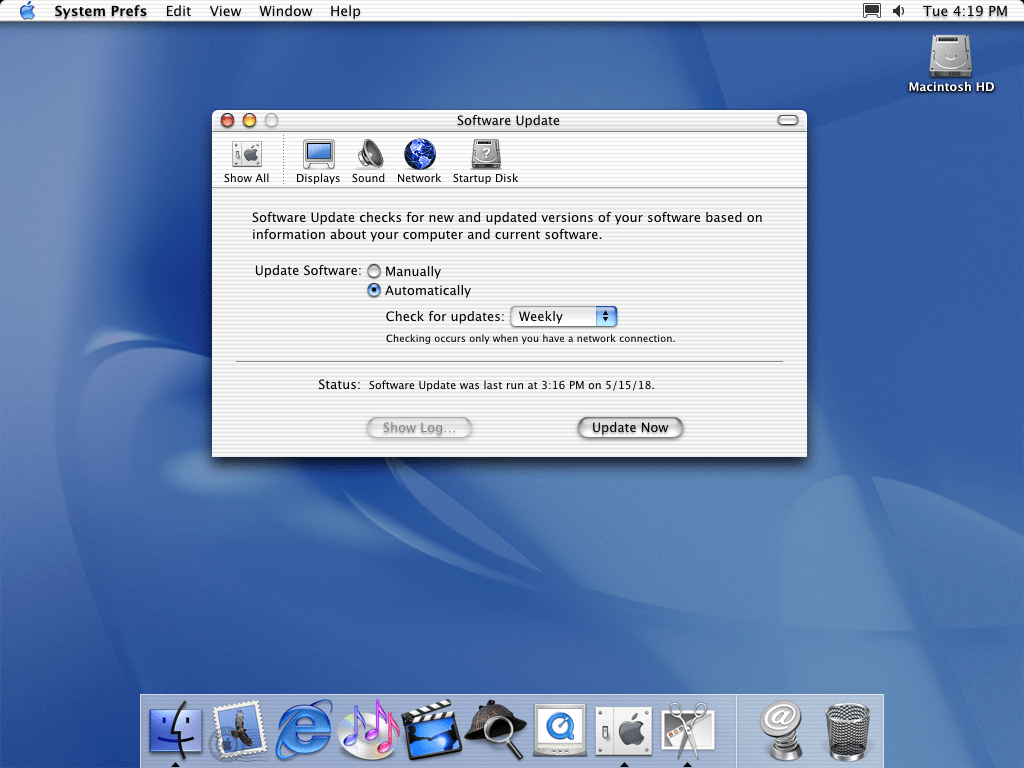This screenshot has width=1024, height=768.
Task: Open the Displays preference pane
Action: (318, 160)
